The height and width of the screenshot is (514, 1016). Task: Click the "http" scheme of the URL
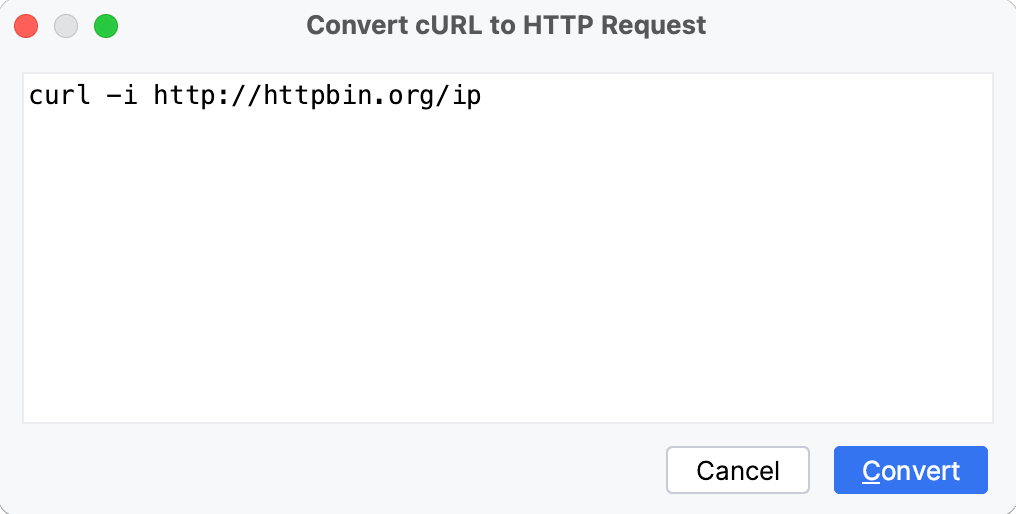point(184,97)
